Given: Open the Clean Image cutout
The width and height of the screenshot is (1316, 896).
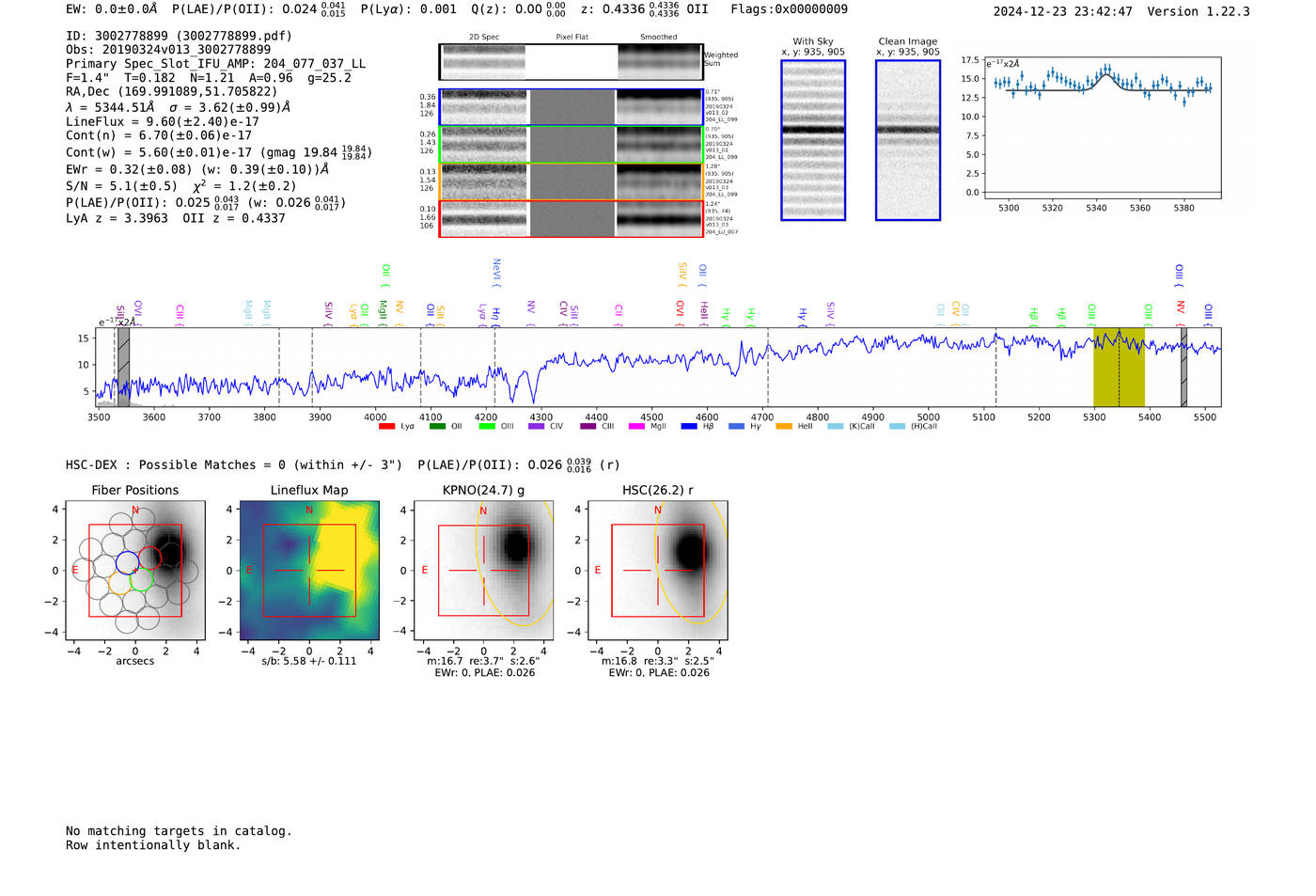Looking at the screenshot, I should pyautogui.click(x=908, y=140).
